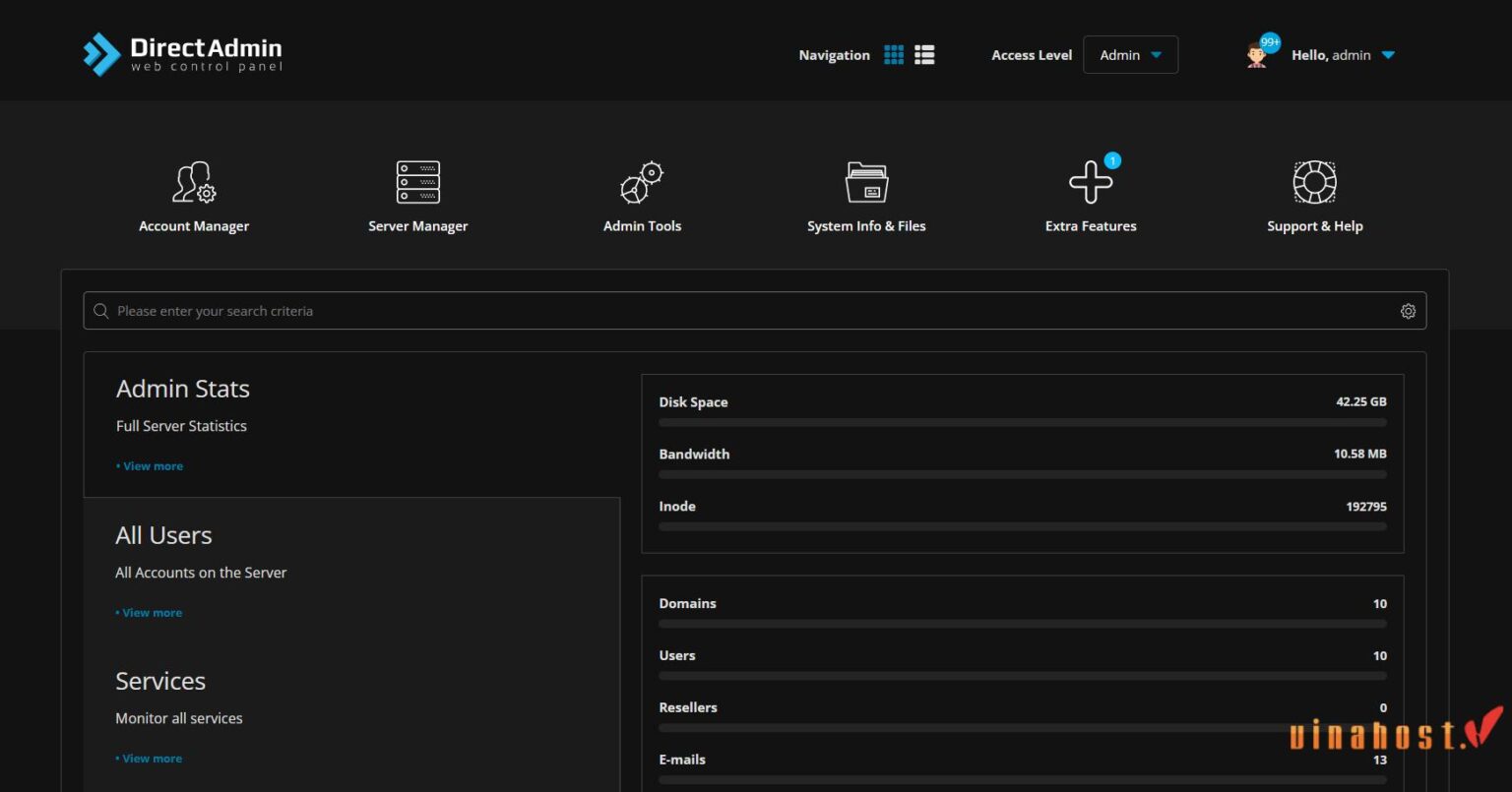Switch navigation to grid view
Viewport: 1512px width, 792px height.
(894, 55)
